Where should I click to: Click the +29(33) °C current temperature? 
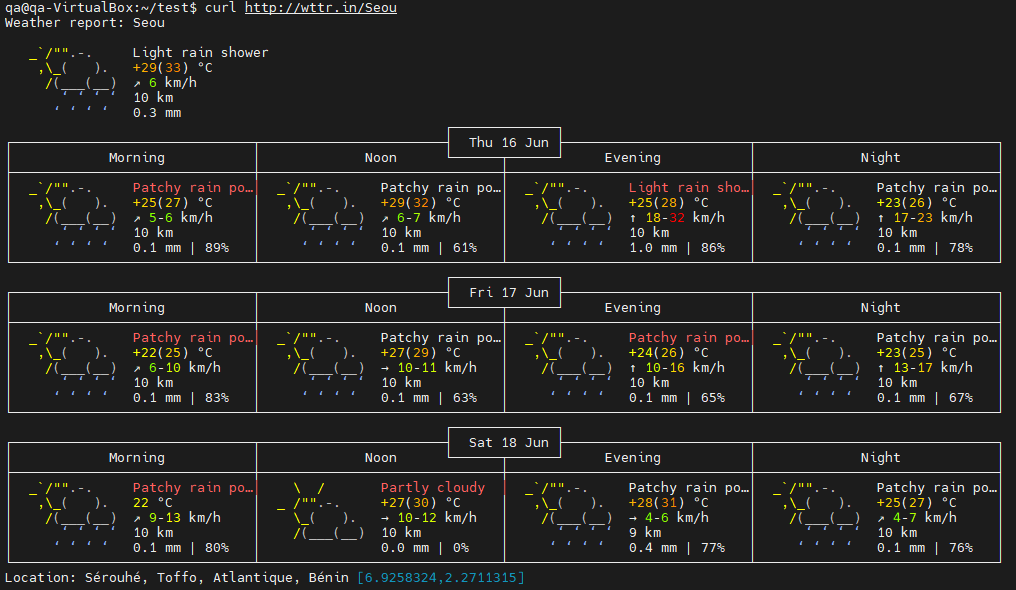(172, 67)
